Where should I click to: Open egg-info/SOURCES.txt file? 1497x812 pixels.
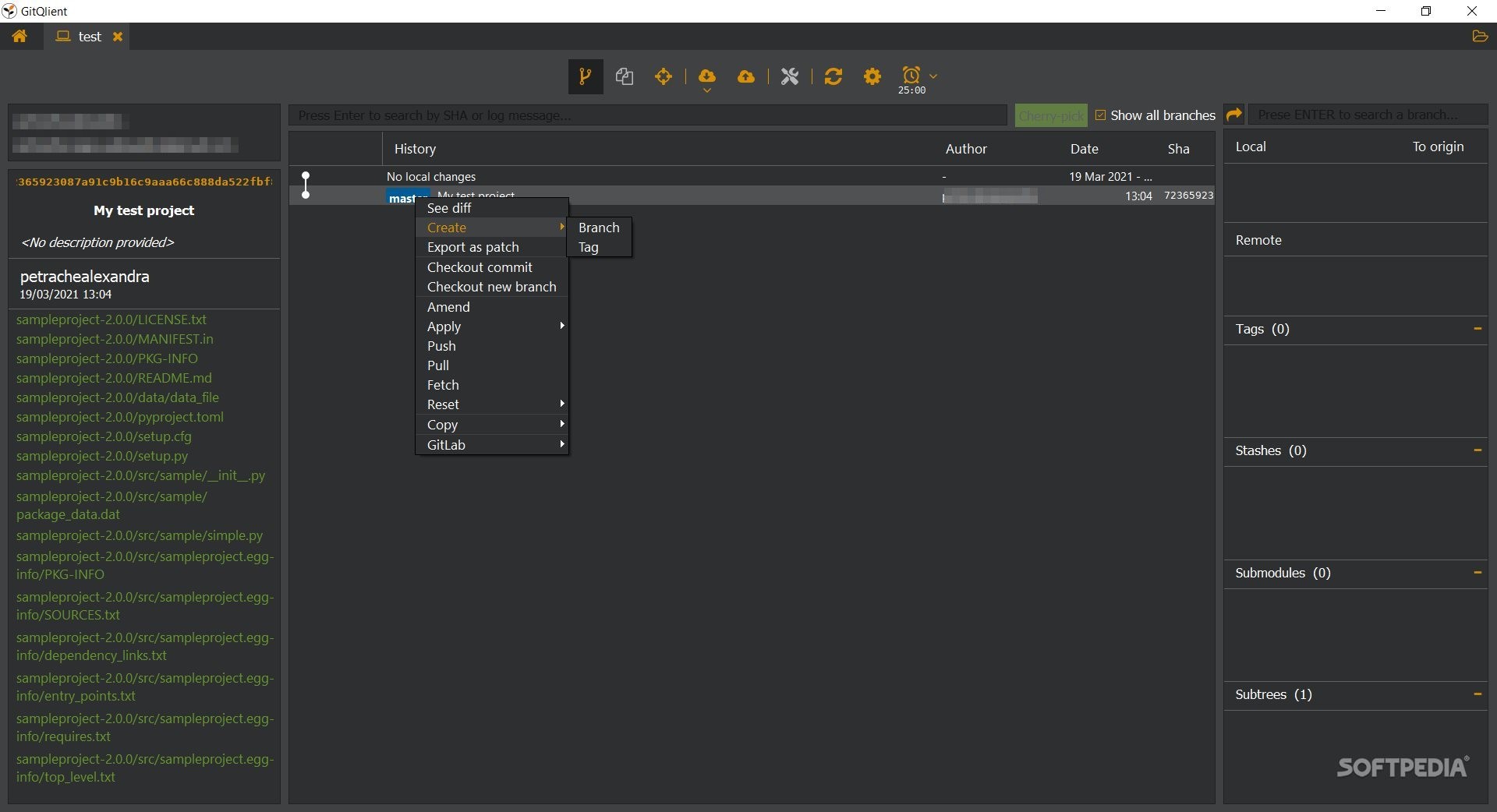click(145, 605)
